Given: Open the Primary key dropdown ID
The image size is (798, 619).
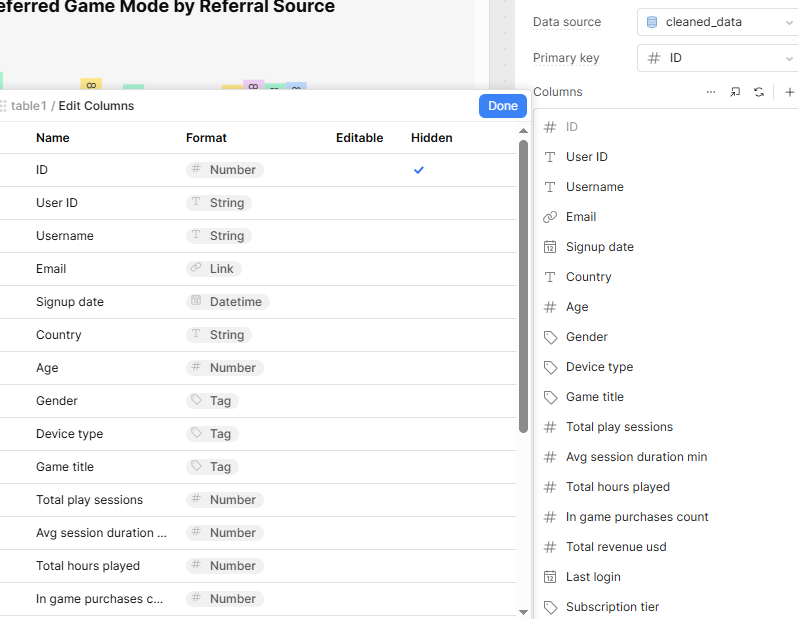Looking at the screenshot, I should click(717, 58).
